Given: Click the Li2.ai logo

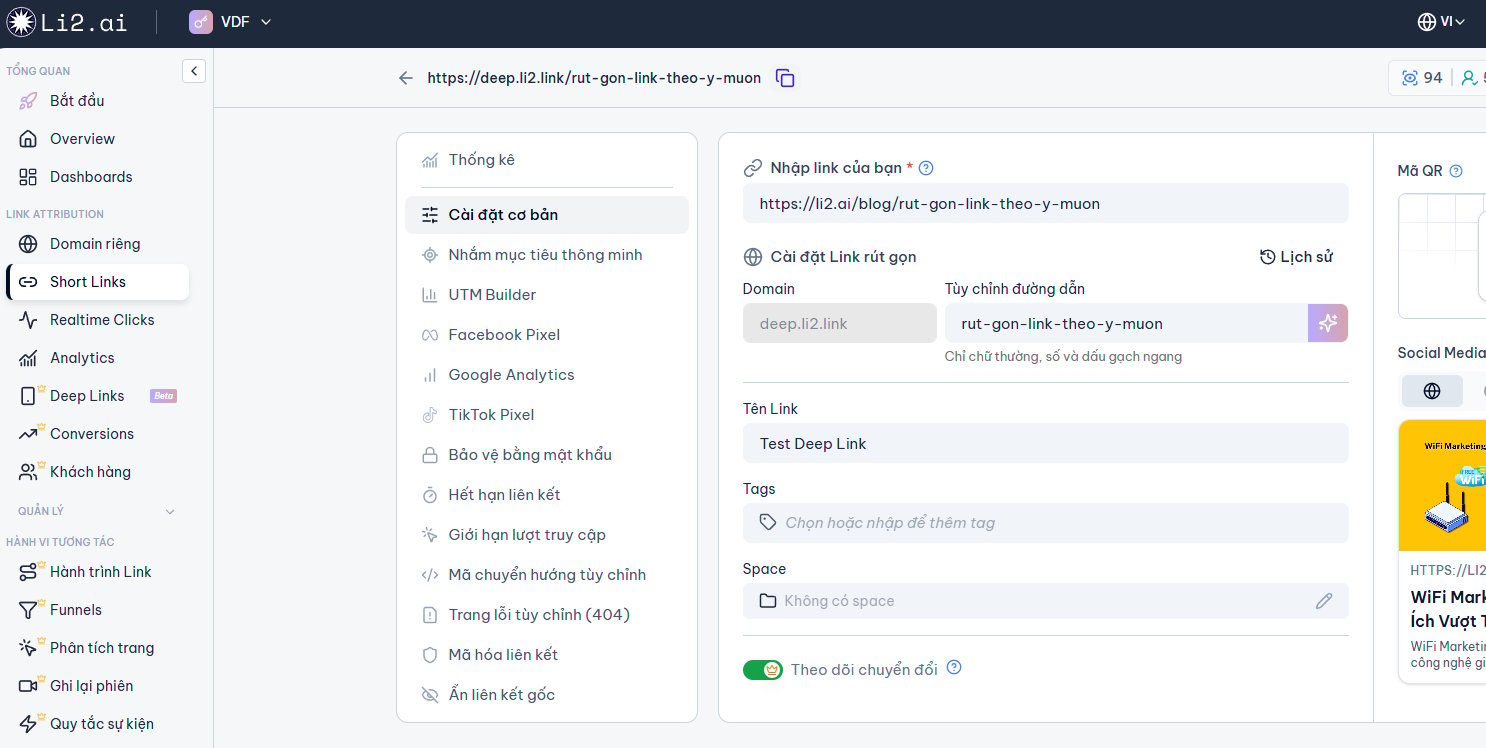Looking at the screenshot, I should tap(67, 22).
